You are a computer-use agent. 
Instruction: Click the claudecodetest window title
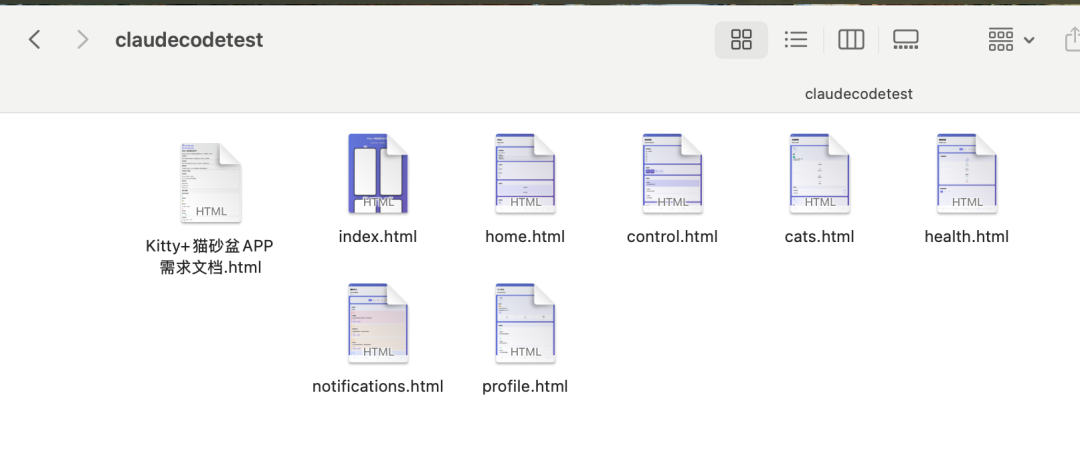(x=189, y=40)
